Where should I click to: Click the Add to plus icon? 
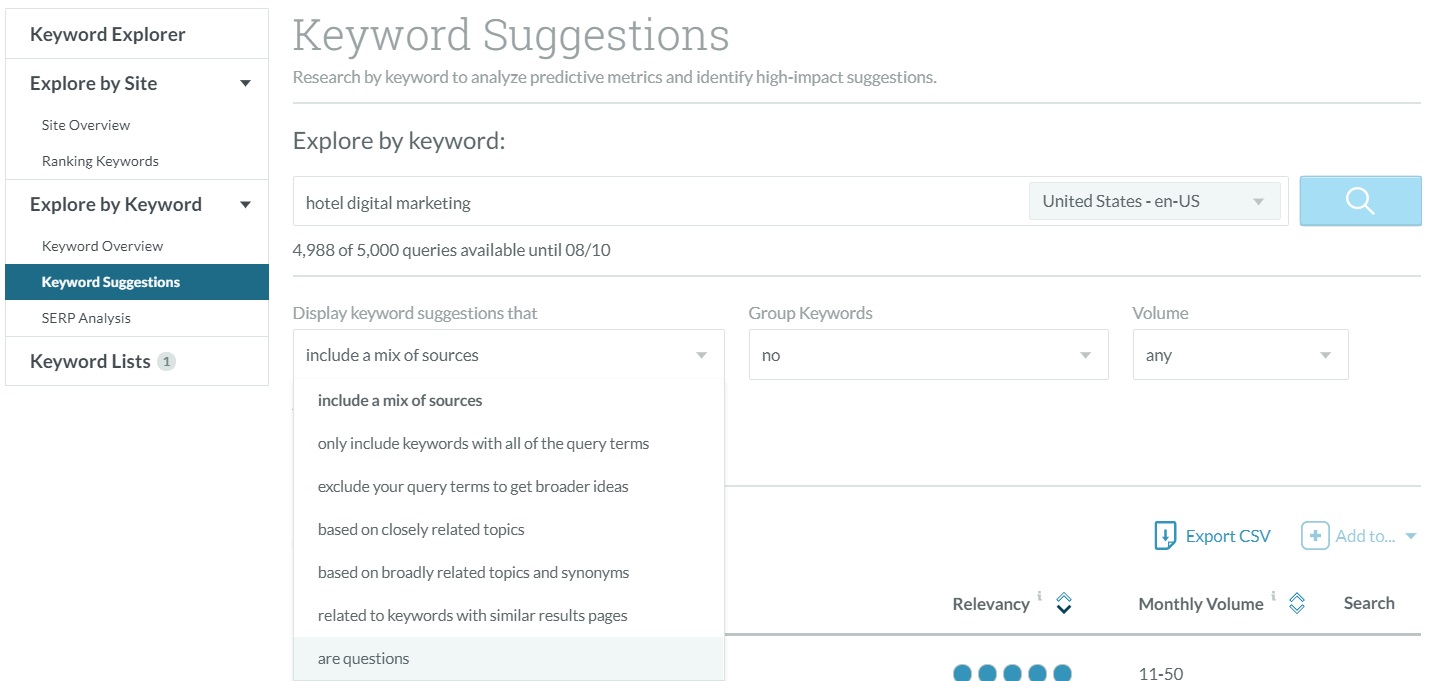[1315, 536]
